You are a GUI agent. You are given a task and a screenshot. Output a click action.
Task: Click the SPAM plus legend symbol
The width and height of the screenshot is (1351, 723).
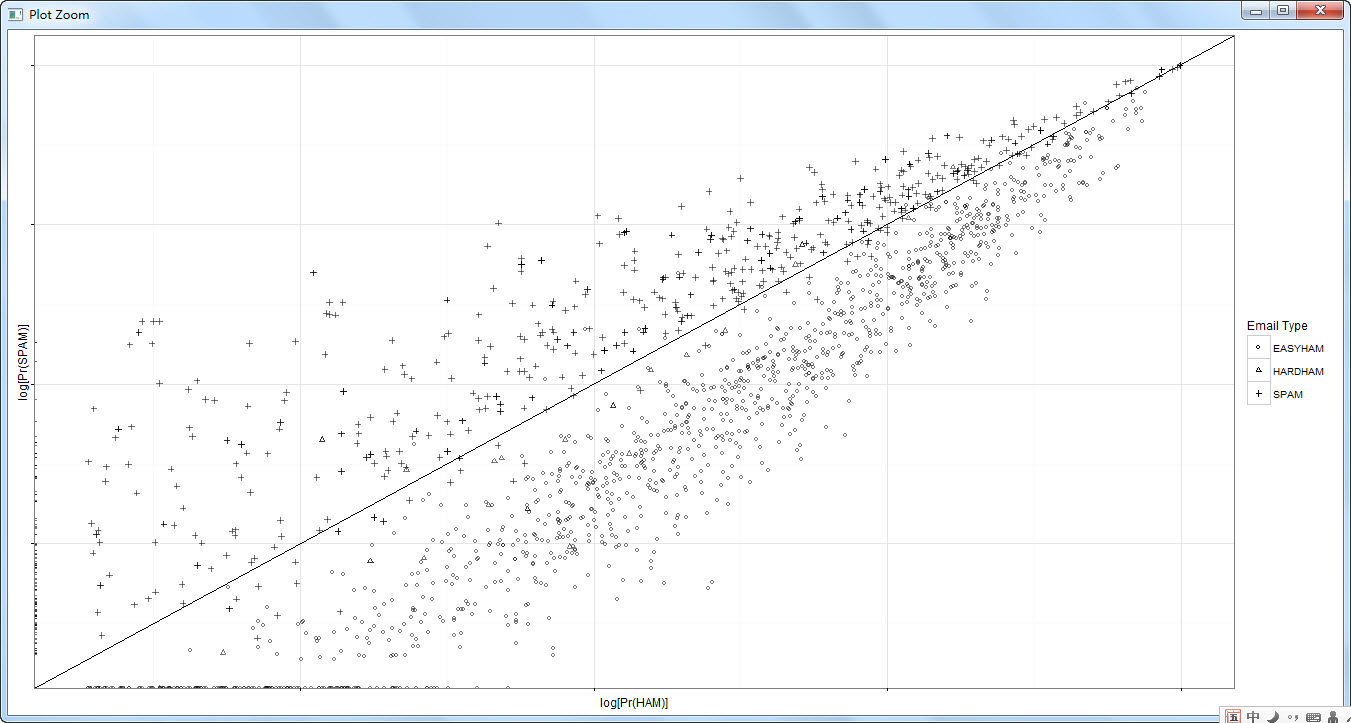click(x=1258, y=394)
